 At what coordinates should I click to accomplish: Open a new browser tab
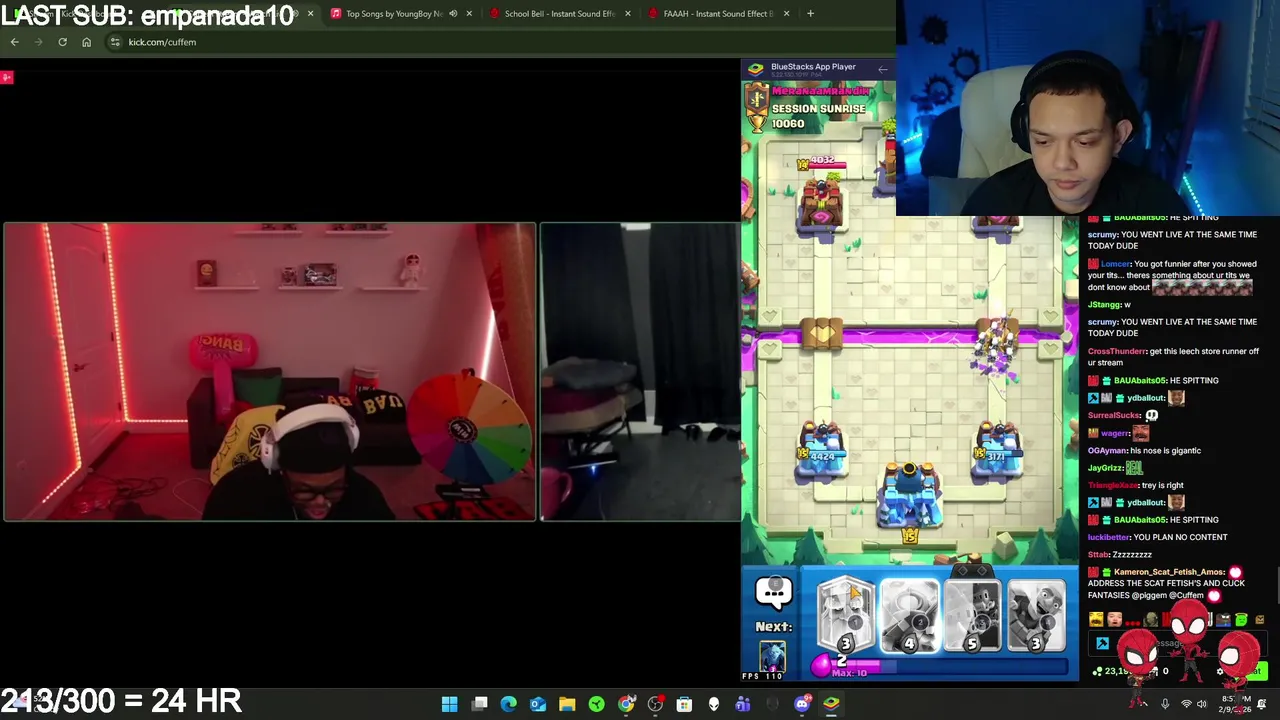[x=810, y=14]
